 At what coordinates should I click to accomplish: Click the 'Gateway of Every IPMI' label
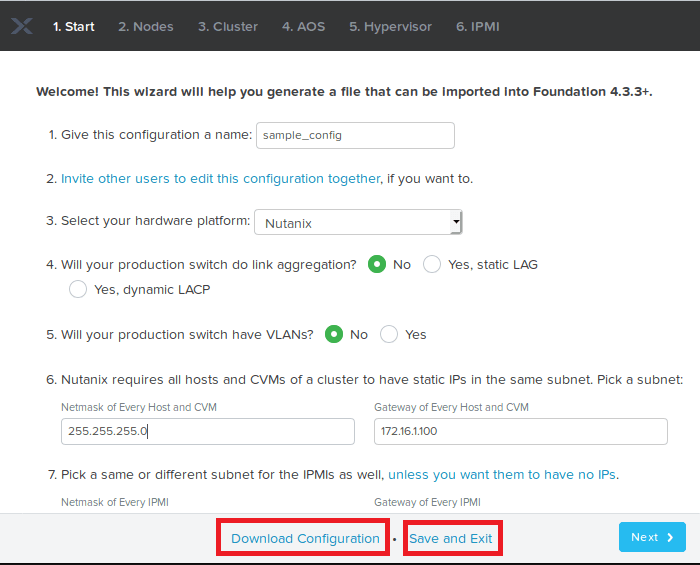(x=427, y=502)
